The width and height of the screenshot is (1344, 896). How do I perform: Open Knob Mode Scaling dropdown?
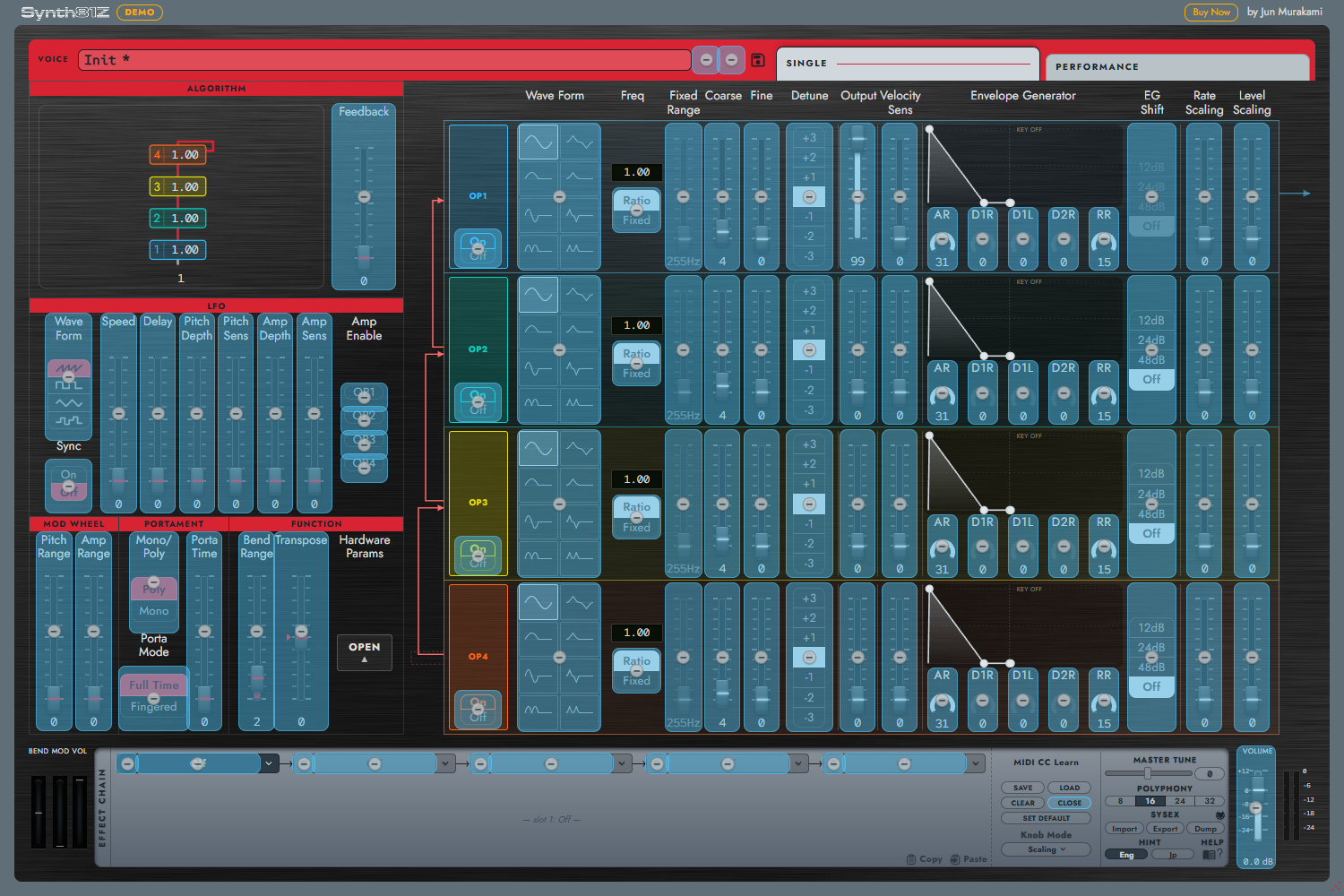pyautogui.click(x=1047, y=849)
